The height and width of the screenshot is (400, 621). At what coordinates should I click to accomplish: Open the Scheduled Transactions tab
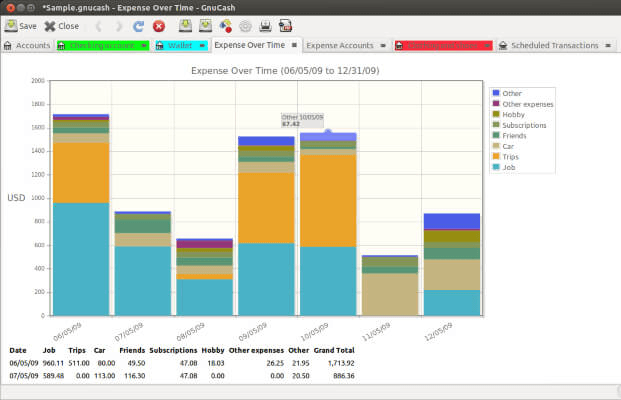click(x=554, y=46)
